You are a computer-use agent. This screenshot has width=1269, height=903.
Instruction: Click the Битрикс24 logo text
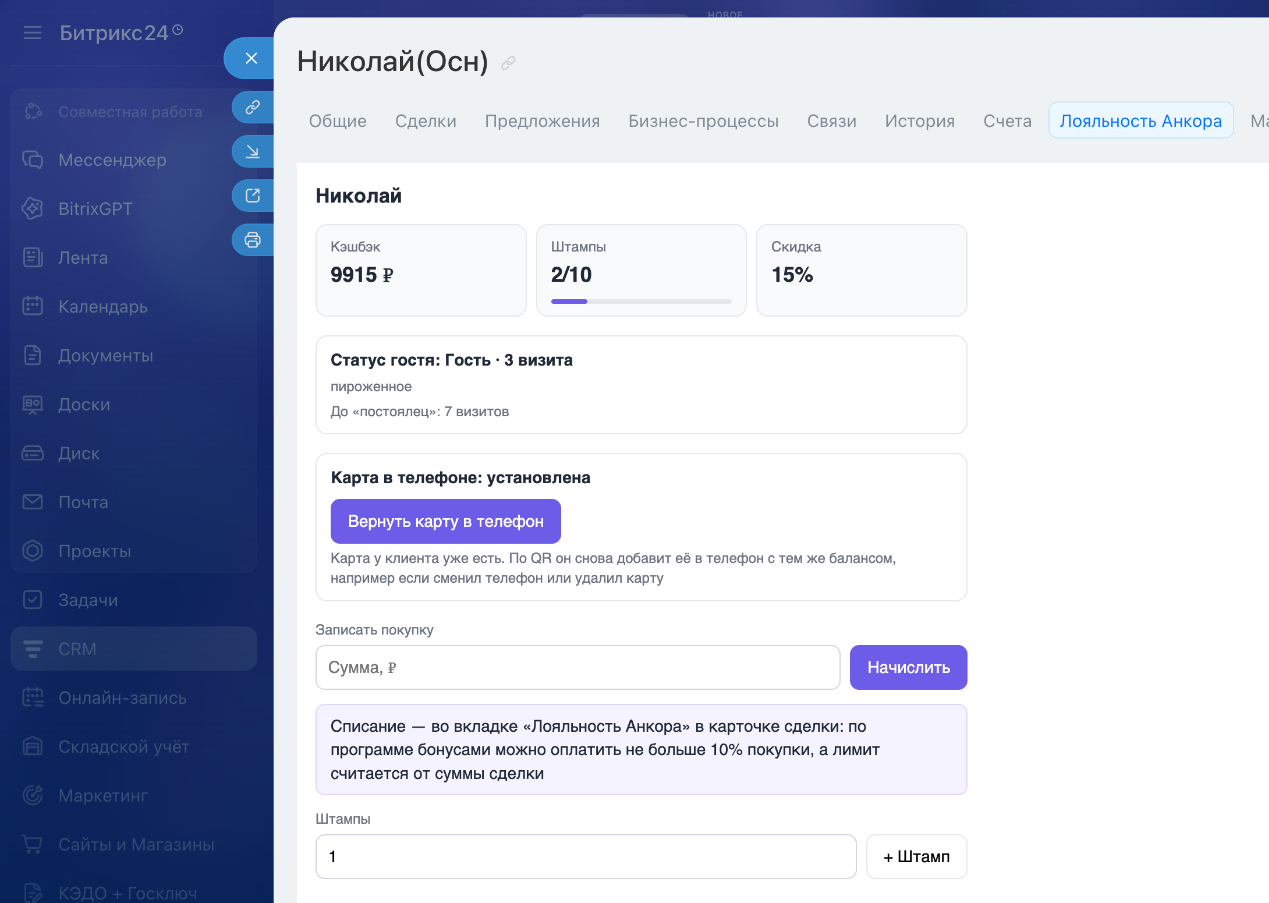[x=114, y=33]
